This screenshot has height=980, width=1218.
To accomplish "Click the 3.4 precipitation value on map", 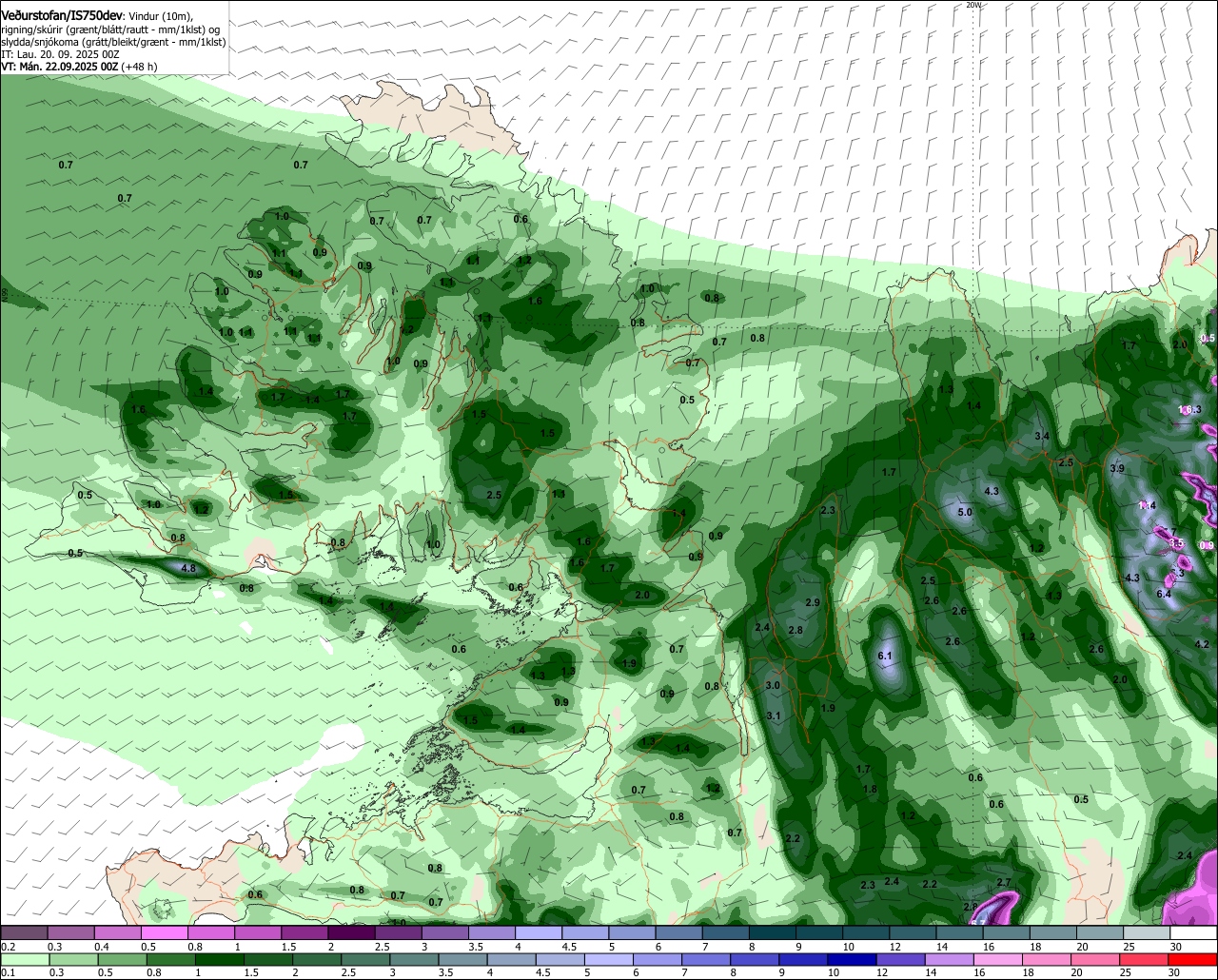I will coord(1042,436).
